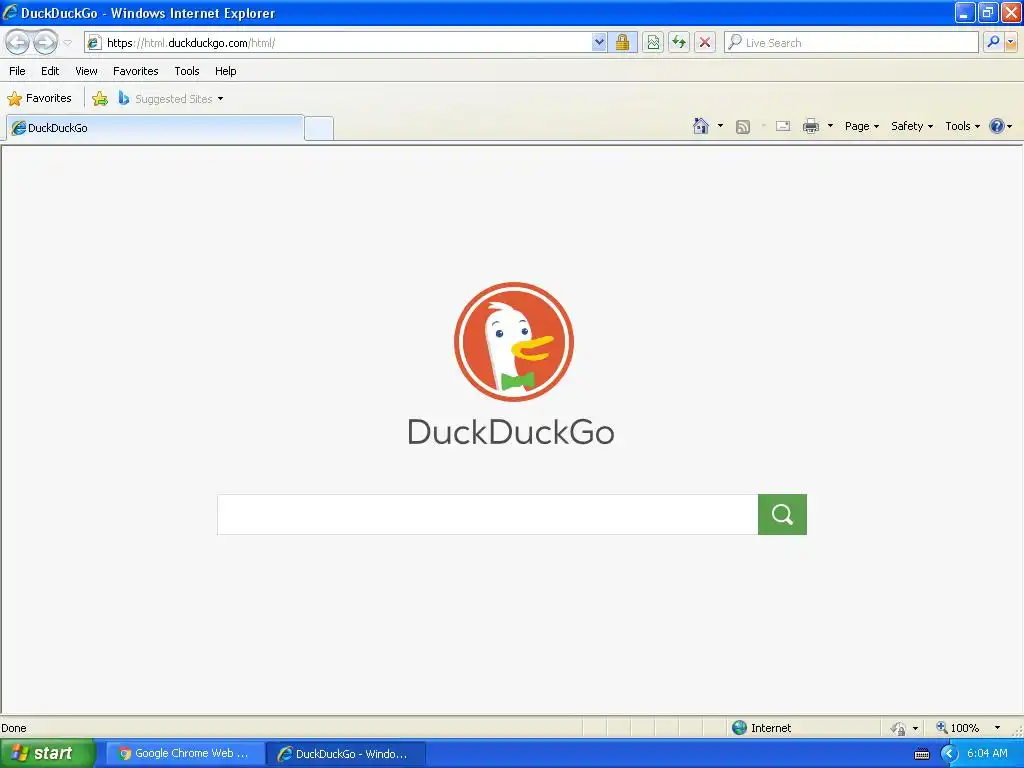This screenshot has height=768, width=1024.
Task: Click the address bar URL field
Action: click(x=346, y=43)
